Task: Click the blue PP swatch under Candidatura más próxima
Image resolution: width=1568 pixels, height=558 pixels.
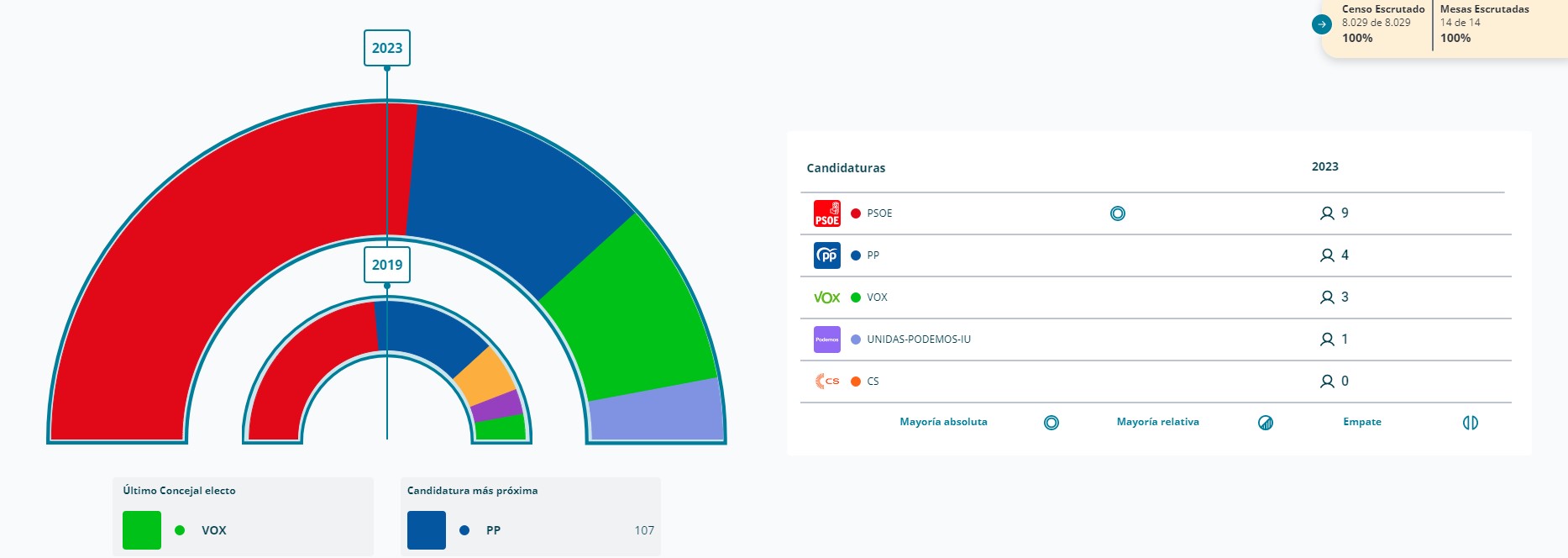Action: (x=427, y=530)
